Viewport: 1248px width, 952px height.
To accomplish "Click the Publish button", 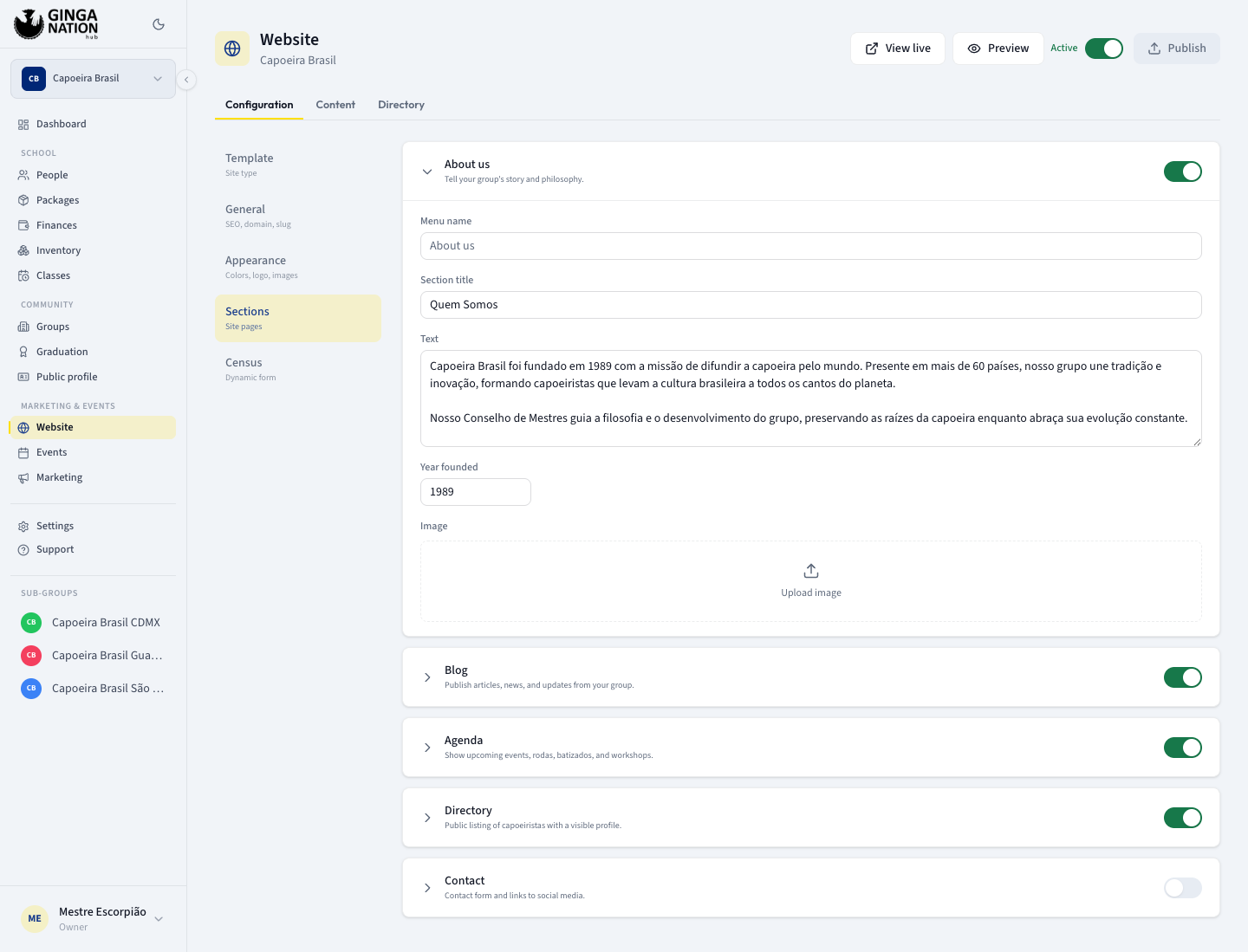I will click(x=1177, y=49).
